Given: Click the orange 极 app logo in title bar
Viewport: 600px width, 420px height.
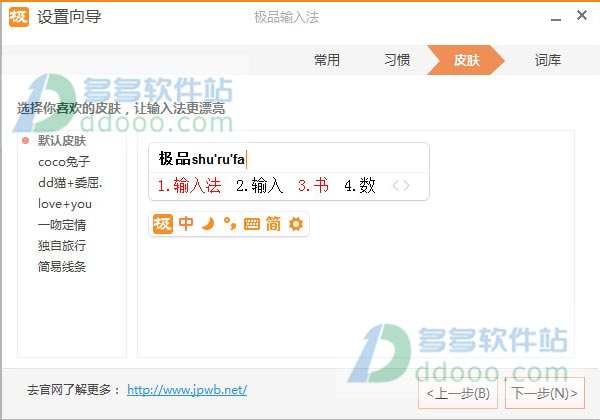Looking at the screenshot, I should 19,17.
